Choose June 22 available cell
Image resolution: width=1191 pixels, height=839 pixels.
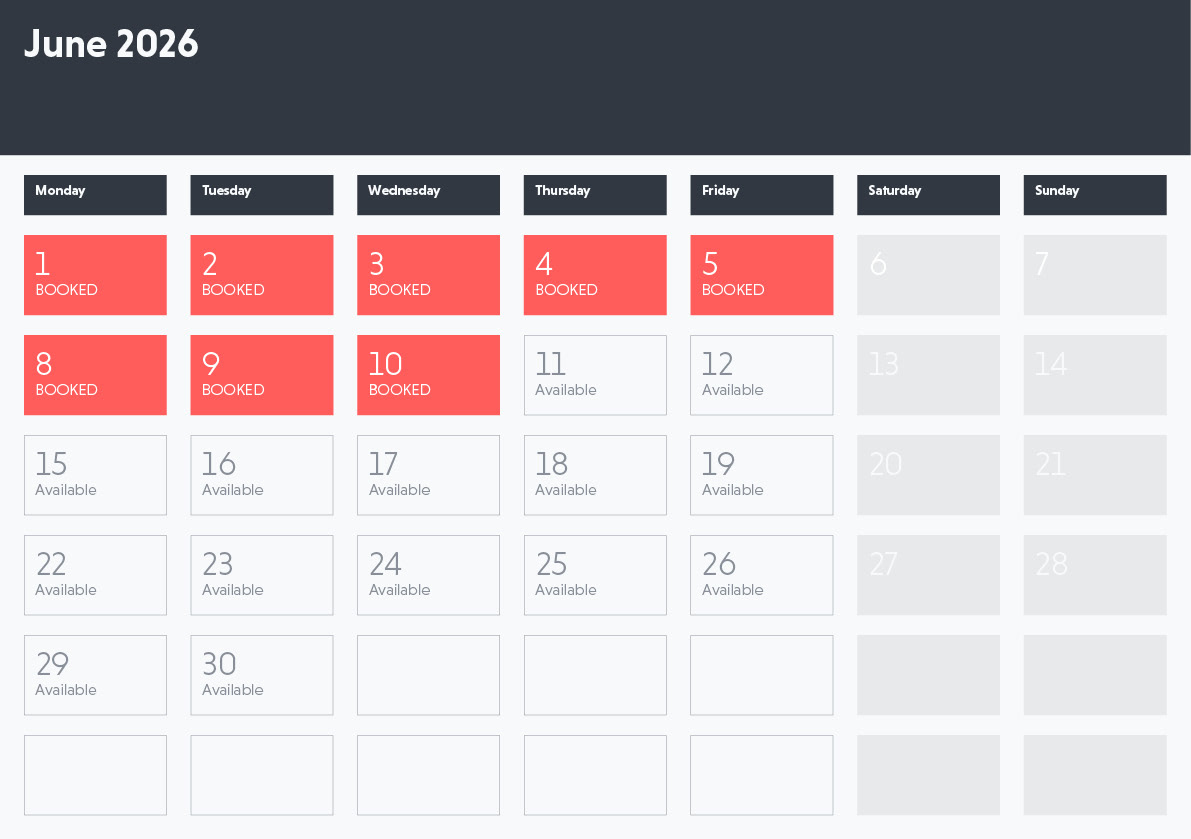(95, 575)
